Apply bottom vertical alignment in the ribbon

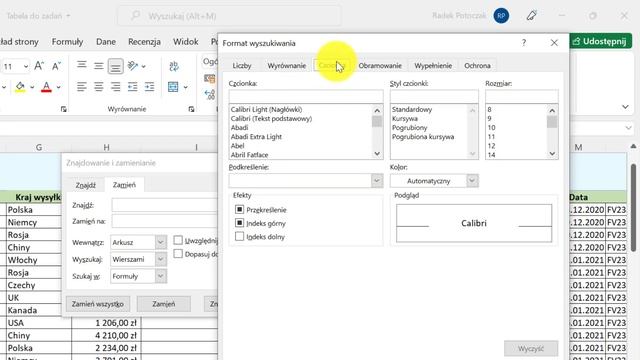(x=116, y=66)
